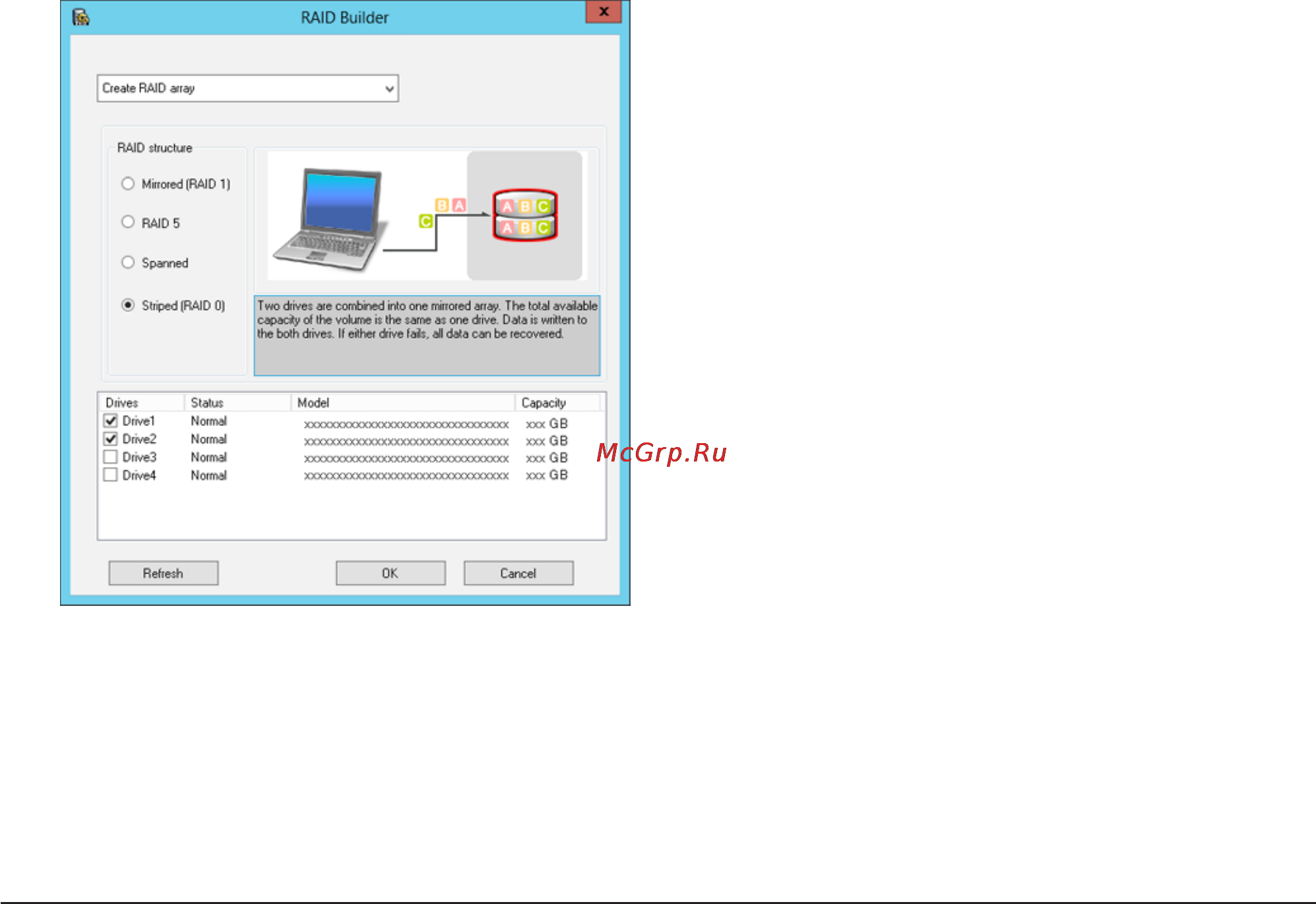Image resolution: width=1316 pixels, height=904 pixels.
Task: Uncheck the Drive2 checkbox
Action: pyautogui.click(x=111, y=439)
